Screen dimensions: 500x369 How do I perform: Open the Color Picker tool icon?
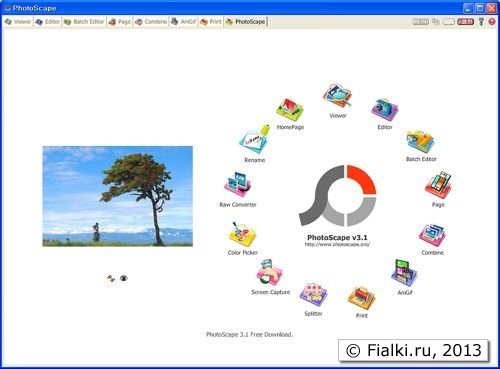[x=242, y=234]
